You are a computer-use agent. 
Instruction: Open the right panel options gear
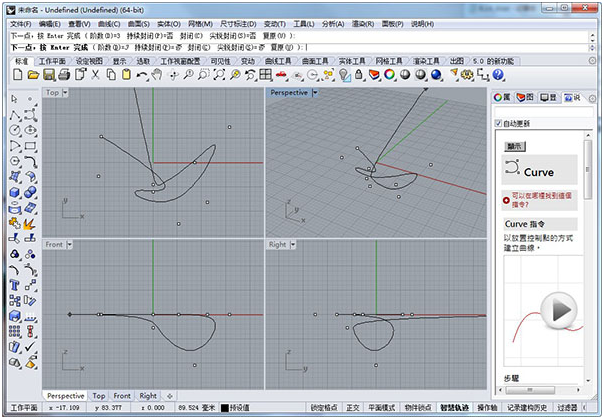(593, 98)
